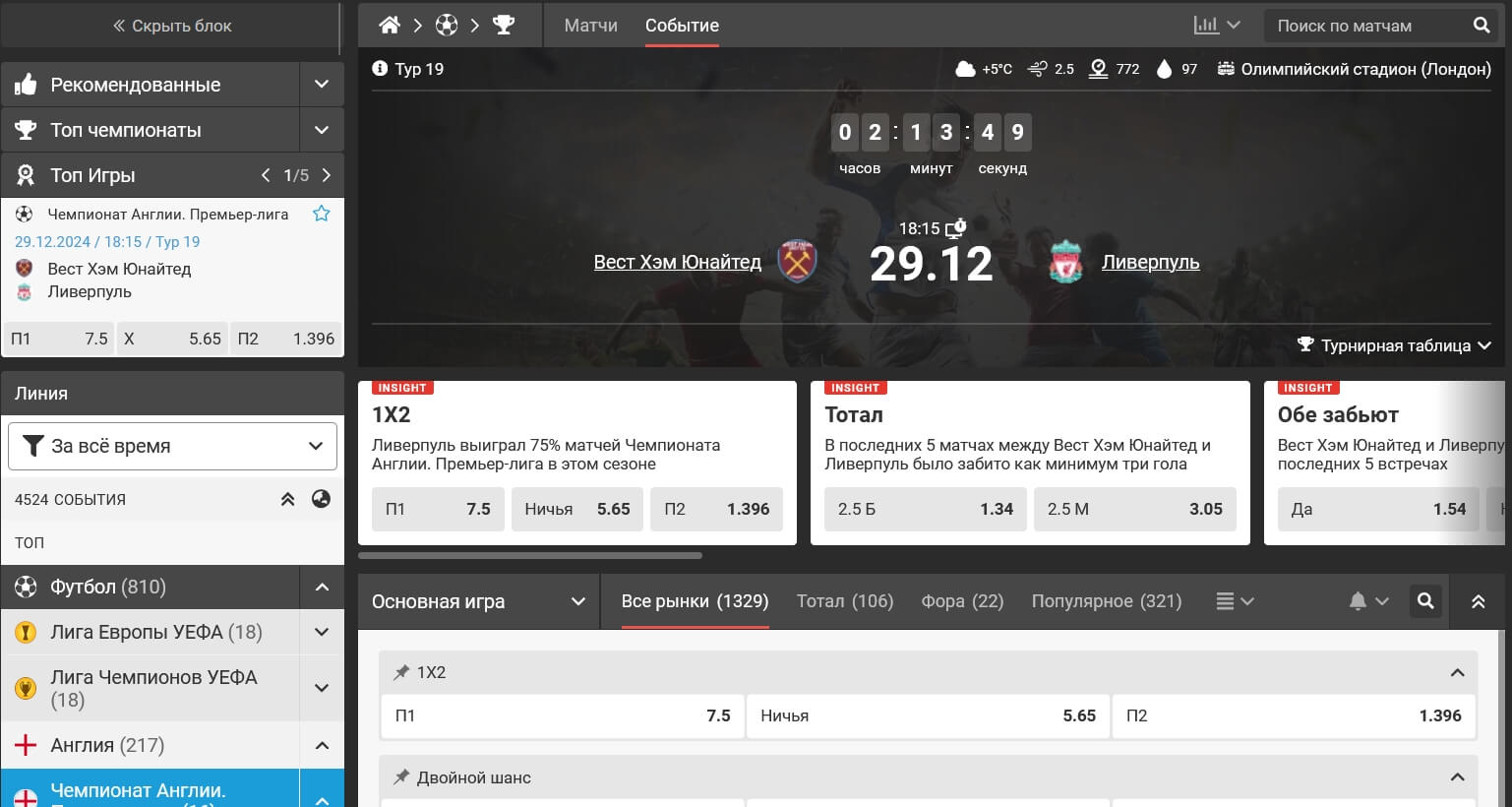Image resolution: width=1512 pixels, height=807 pixels.
Task: Go to next Топ Игры item arrow
Action: [x=327, y=175]
